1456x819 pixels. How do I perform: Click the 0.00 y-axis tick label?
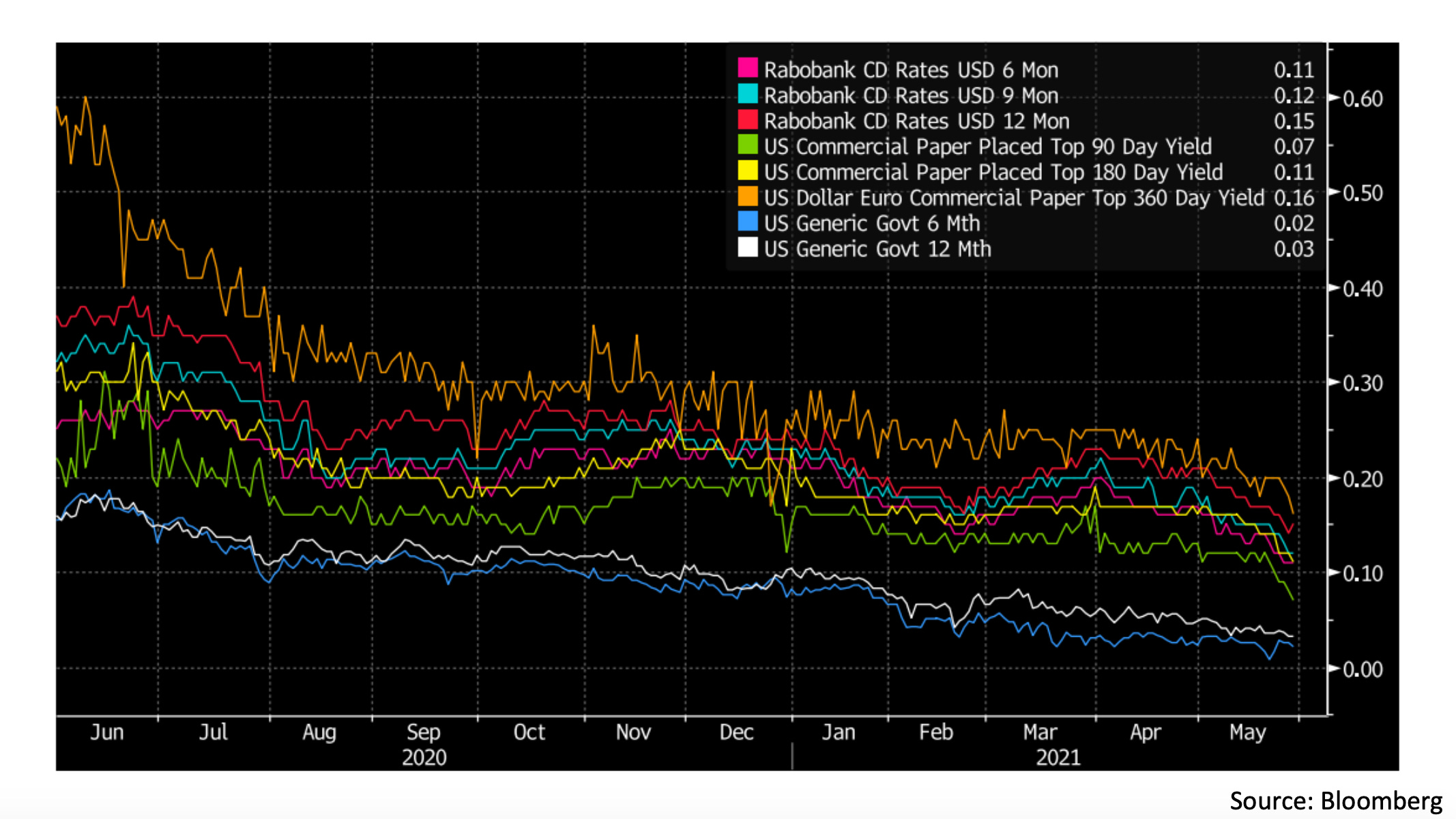tap(1363, 670)
